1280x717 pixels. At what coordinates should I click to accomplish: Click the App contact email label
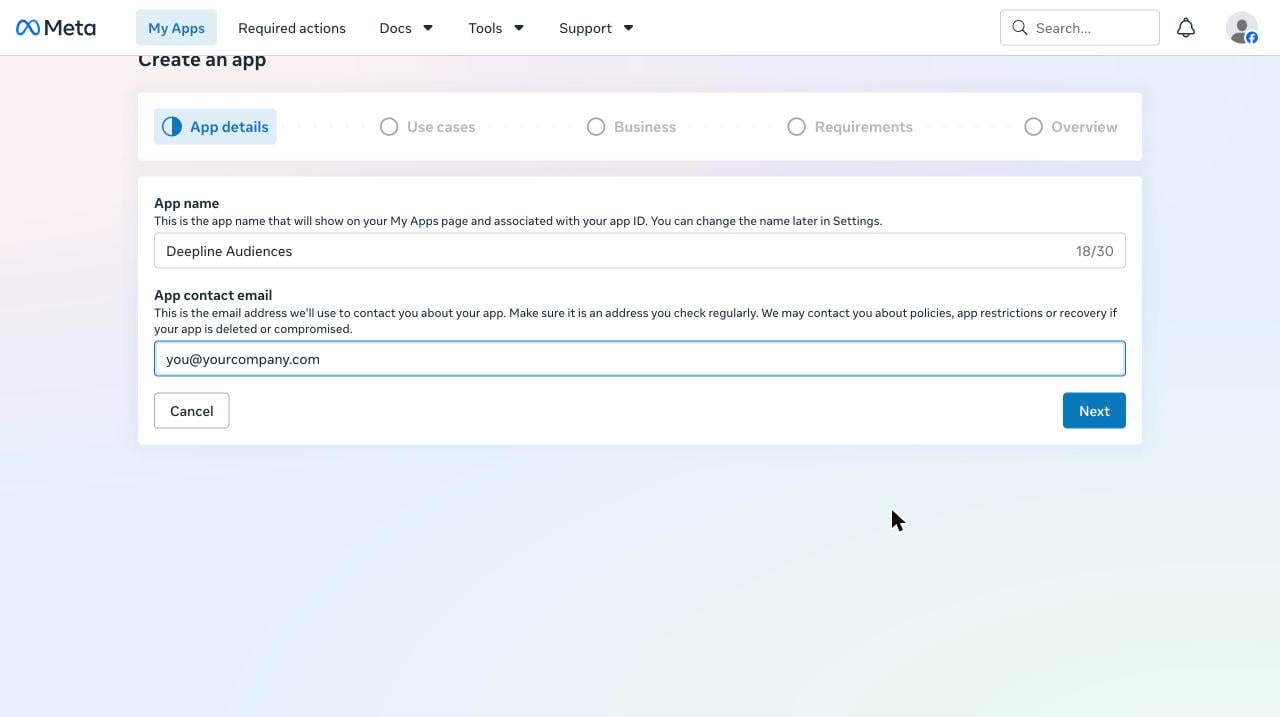pos(213,295)
